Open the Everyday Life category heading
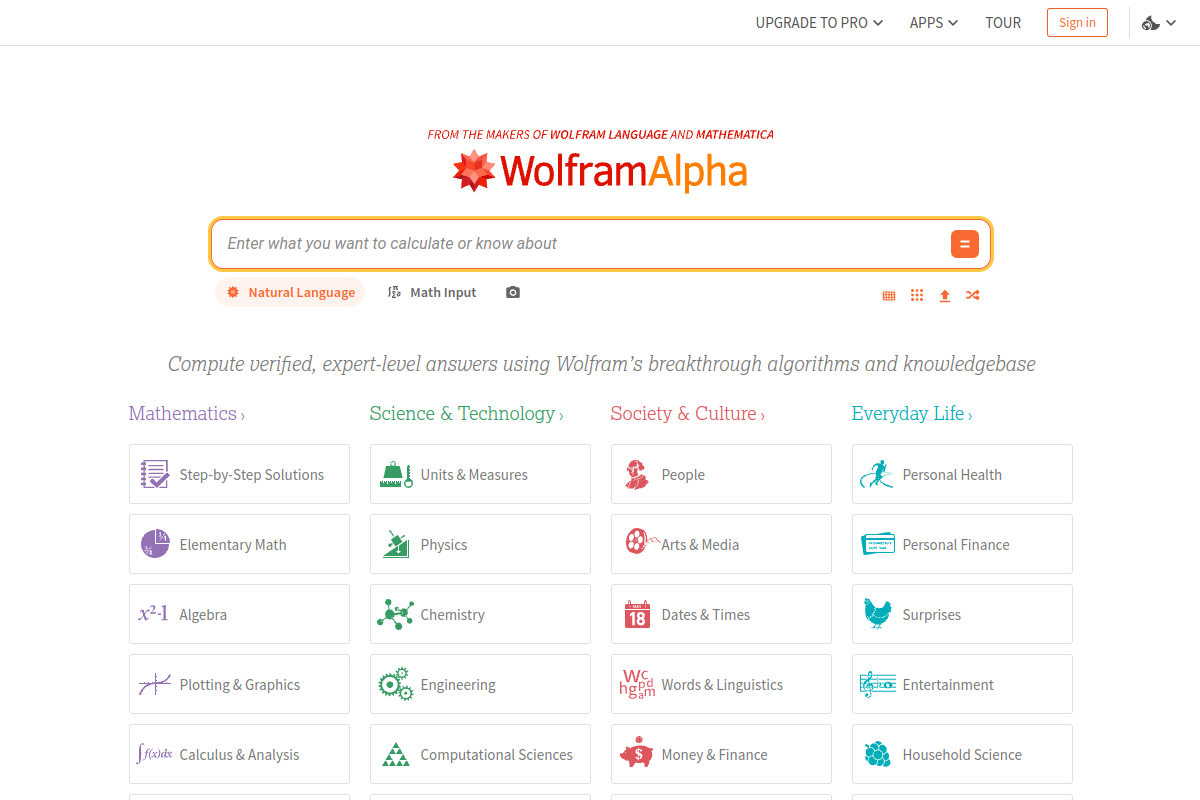The image size is (1200, 800). [x=912, y=413]
